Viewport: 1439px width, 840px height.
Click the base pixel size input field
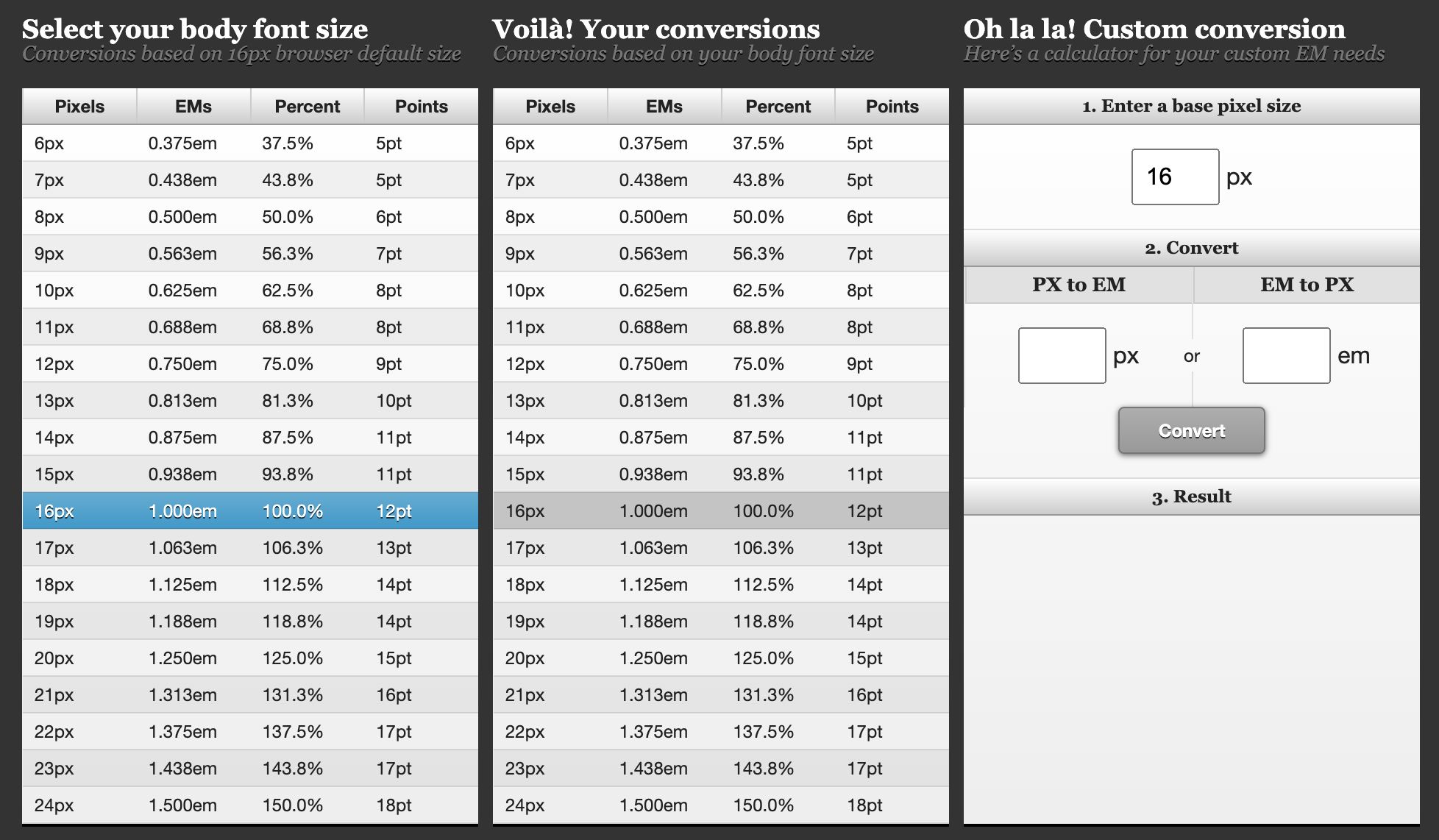click(x=1175, y=177)
